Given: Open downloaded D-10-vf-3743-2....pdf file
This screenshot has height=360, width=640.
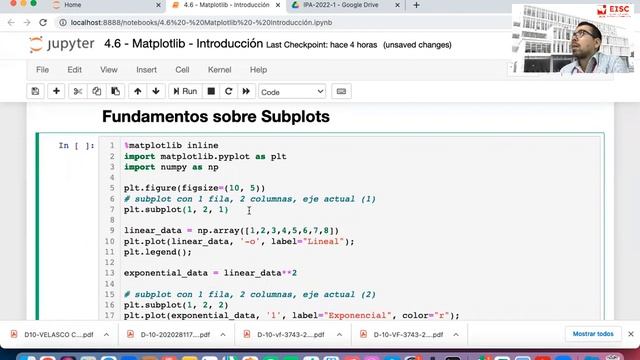Looking at the screenshot, I should (291, 334).
